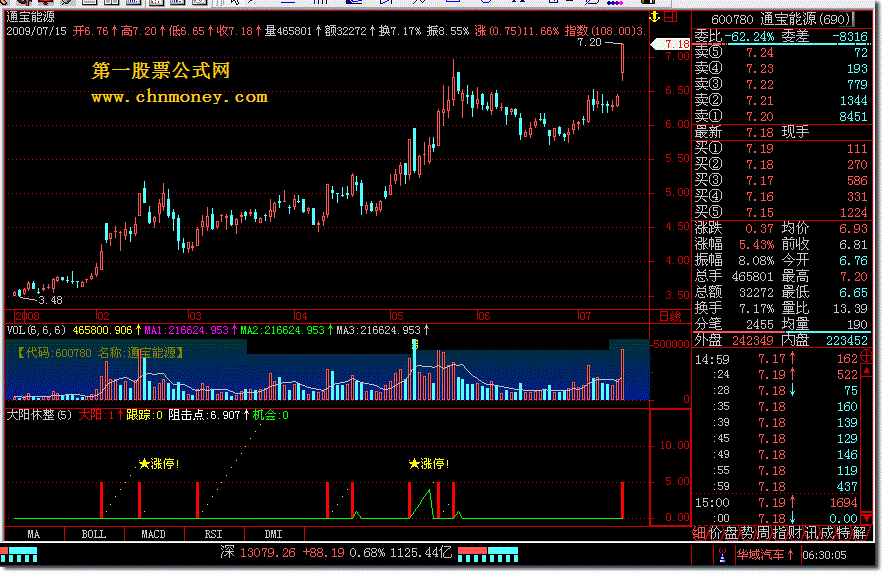This screenshot has width=885, height=574.
Task: Click the VOL(6,6,6) indicator label
Action: [x=36, y=330]
